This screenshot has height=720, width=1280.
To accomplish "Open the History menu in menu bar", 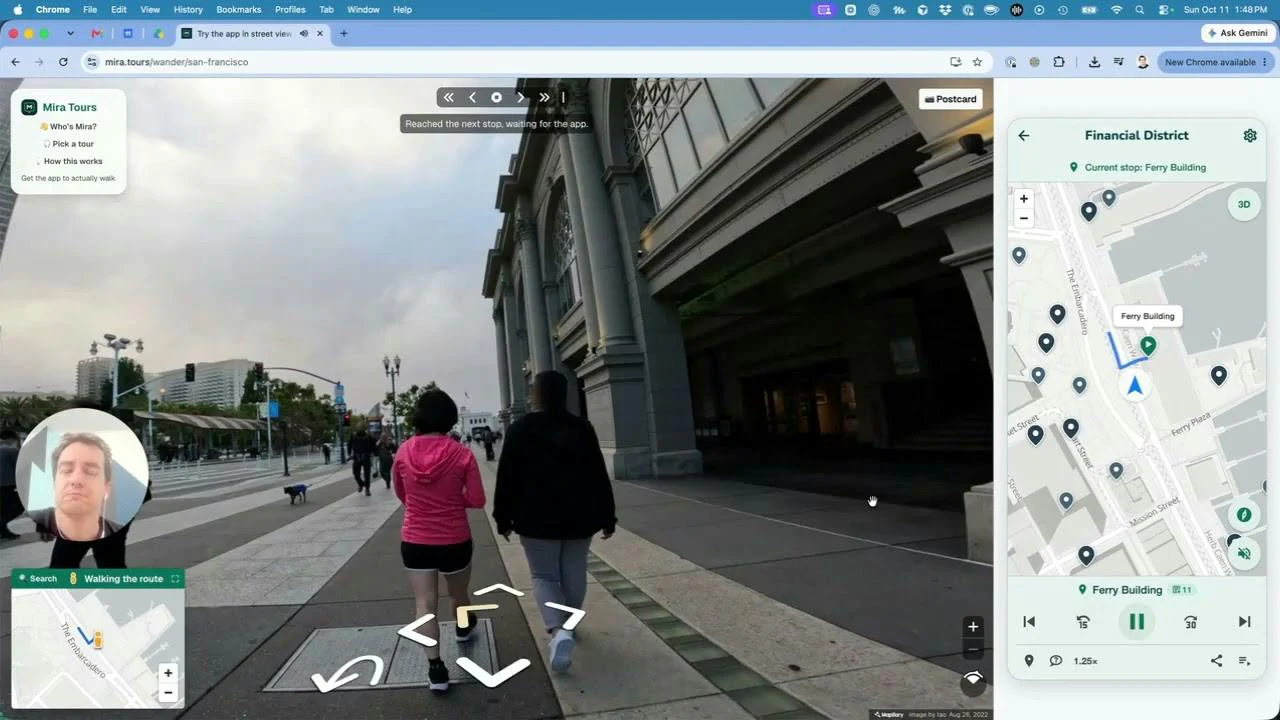I will [x=188, y=9].
